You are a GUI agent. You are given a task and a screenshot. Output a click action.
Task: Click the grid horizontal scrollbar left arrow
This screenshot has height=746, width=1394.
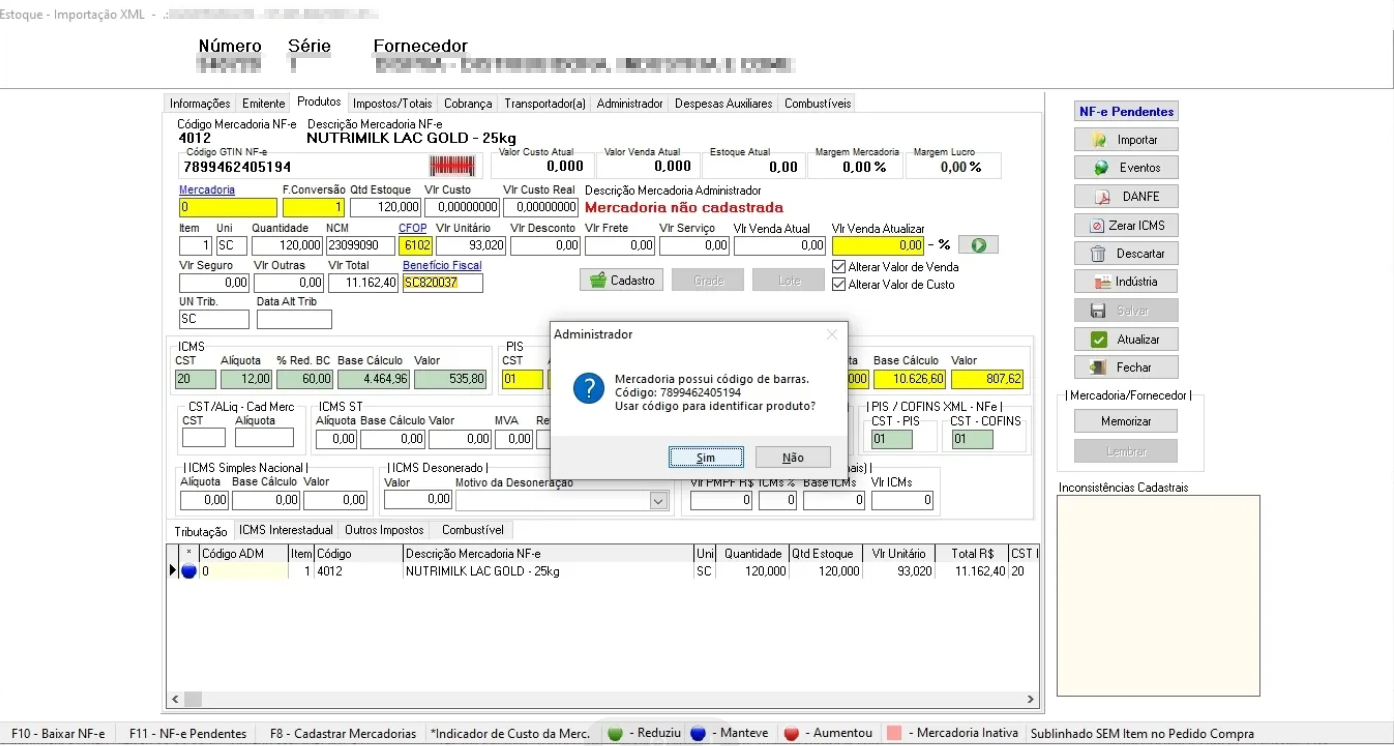pyautogui.click(x=176, y=700)
